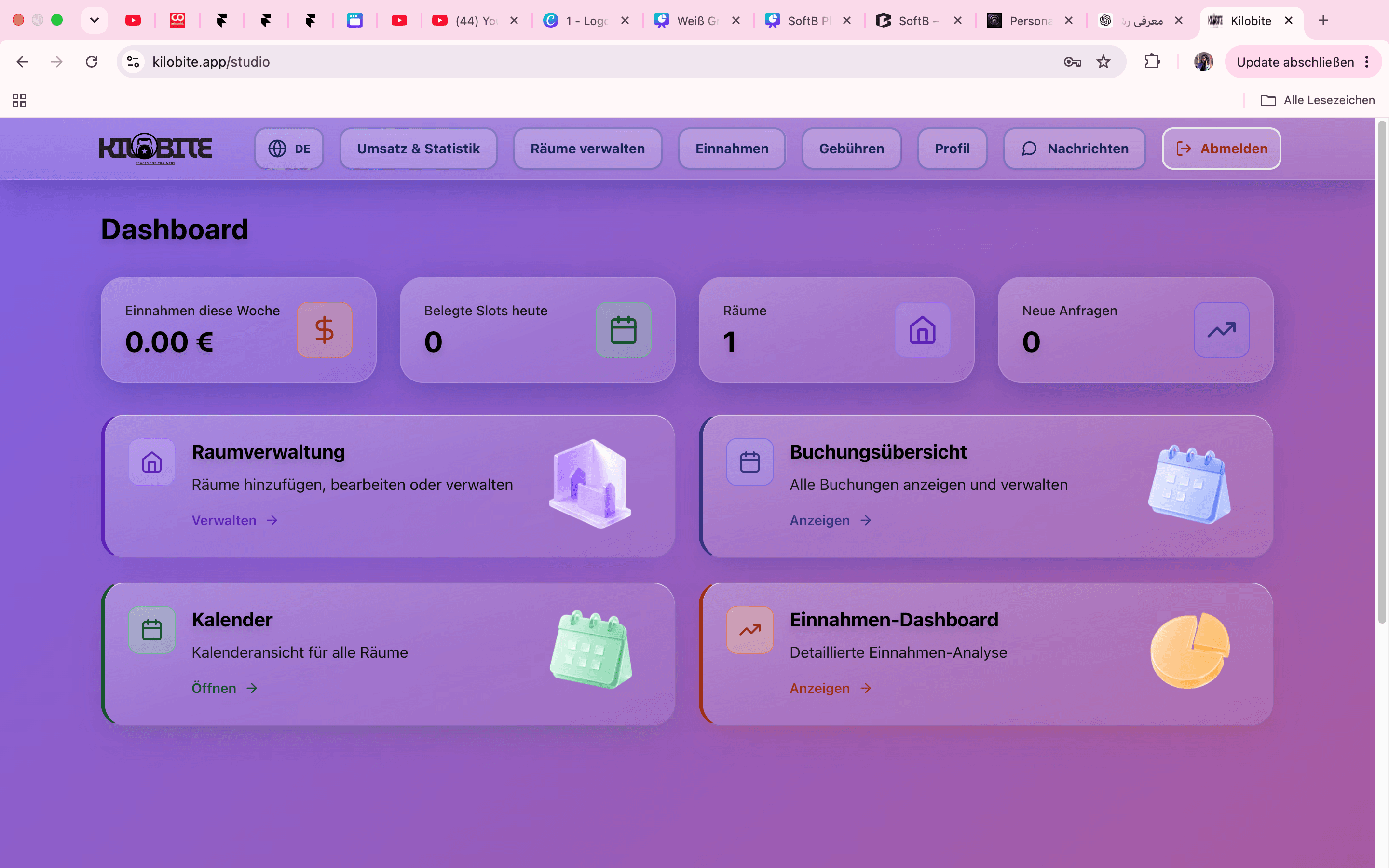Click the blue 3D calendar illustration
Screen dimensions: 1389x868
click(x=1189, y=484)
